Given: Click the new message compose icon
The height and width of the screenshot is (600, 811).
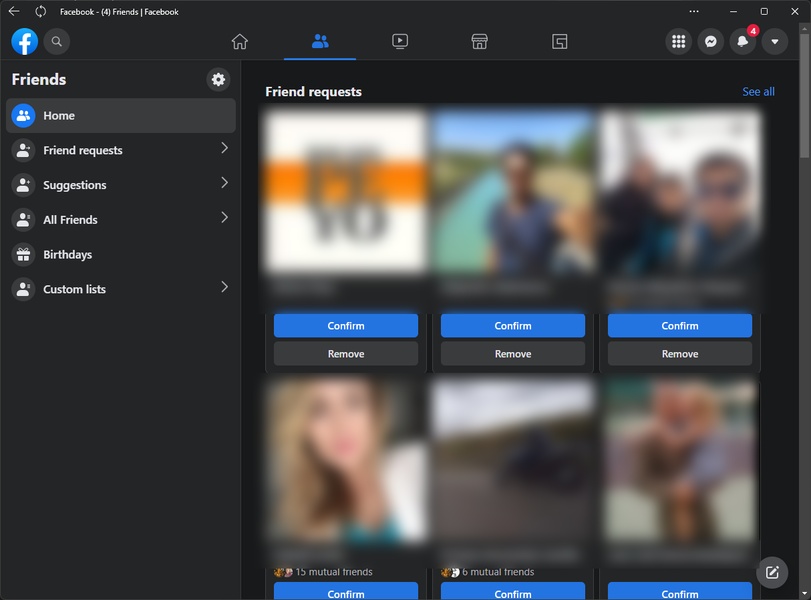Looking at the screenshot, I should (772, 572).
